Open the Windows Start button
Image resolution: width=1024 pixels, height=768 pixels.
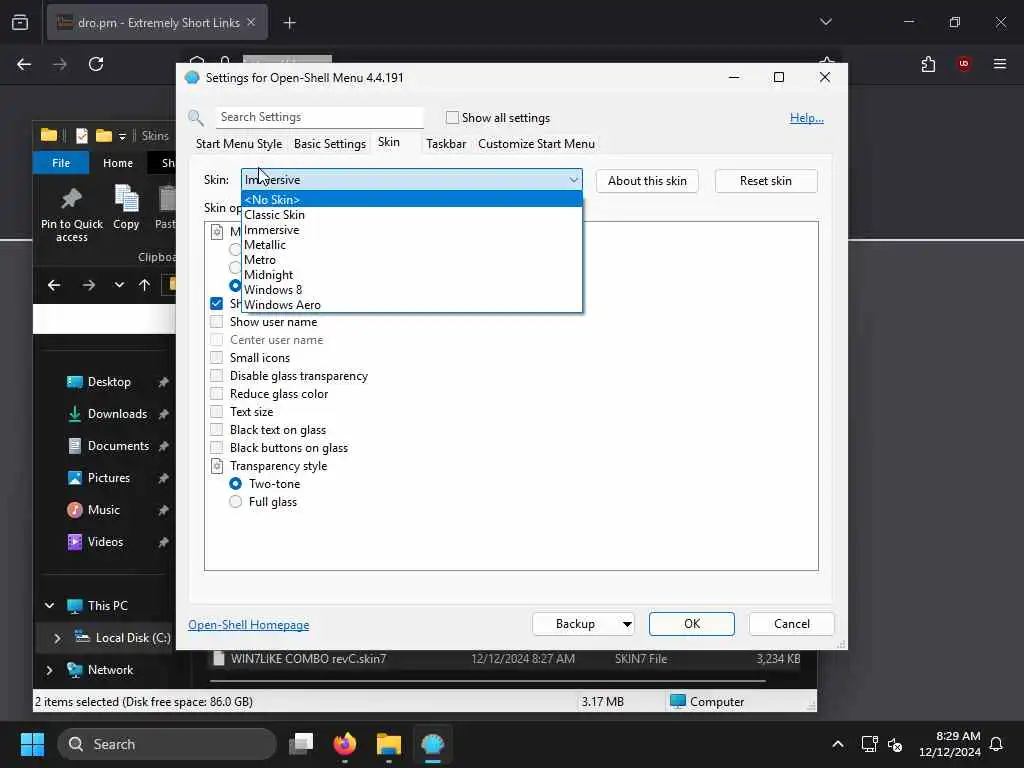(x=32, y=744)
